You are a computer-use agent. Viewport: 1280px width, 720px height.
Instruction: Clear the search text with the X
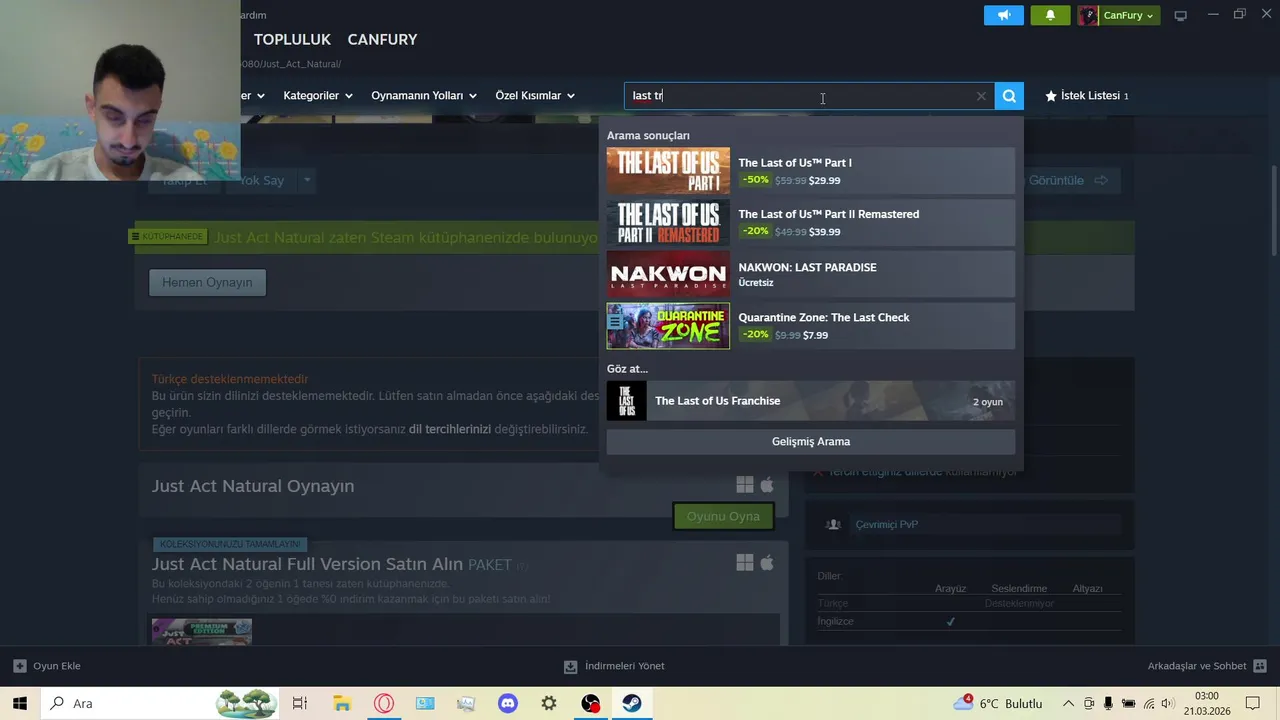click(981, 96)
